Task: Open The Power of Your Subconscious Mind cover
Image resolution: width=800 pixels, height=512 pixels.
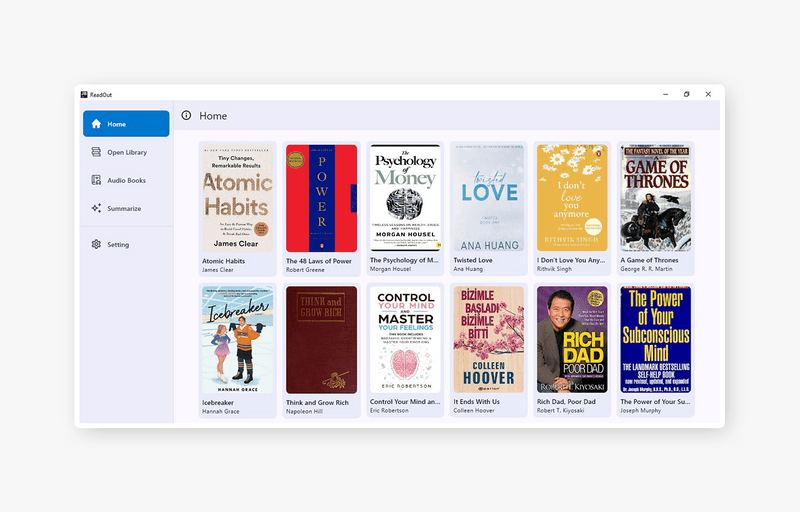Action: [x=656, y=339]
